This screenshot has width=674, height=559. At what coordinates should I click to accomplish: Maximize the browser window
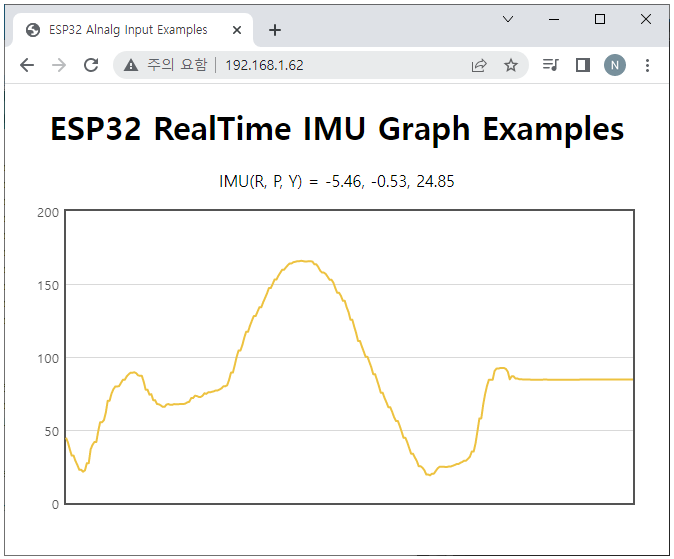point(600,19)
